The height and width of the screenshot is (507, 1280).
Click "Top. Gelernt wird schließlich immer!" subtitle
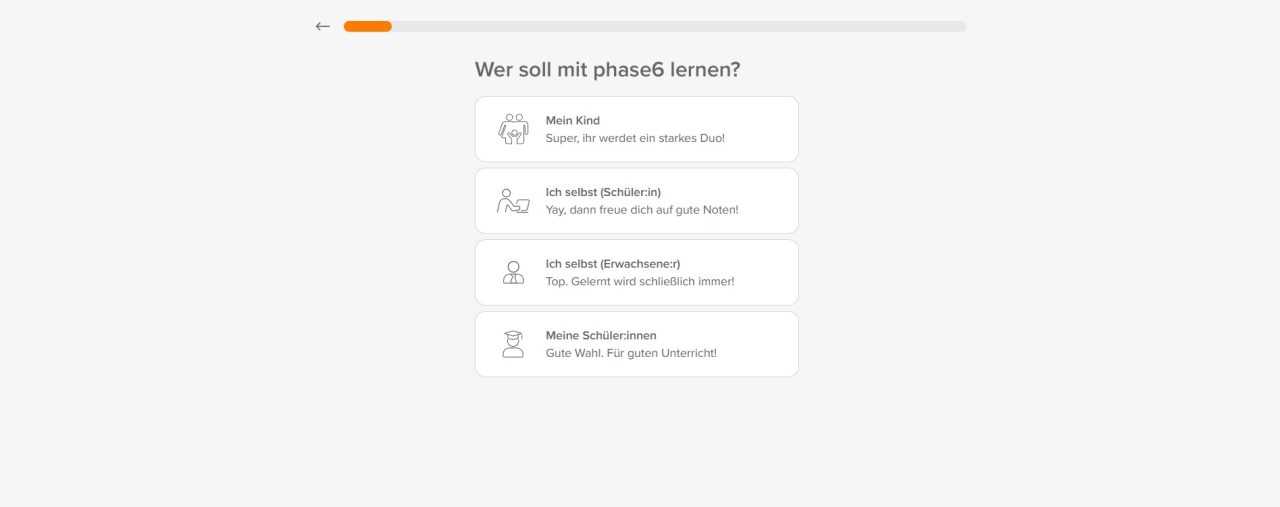tap(640, 282)
